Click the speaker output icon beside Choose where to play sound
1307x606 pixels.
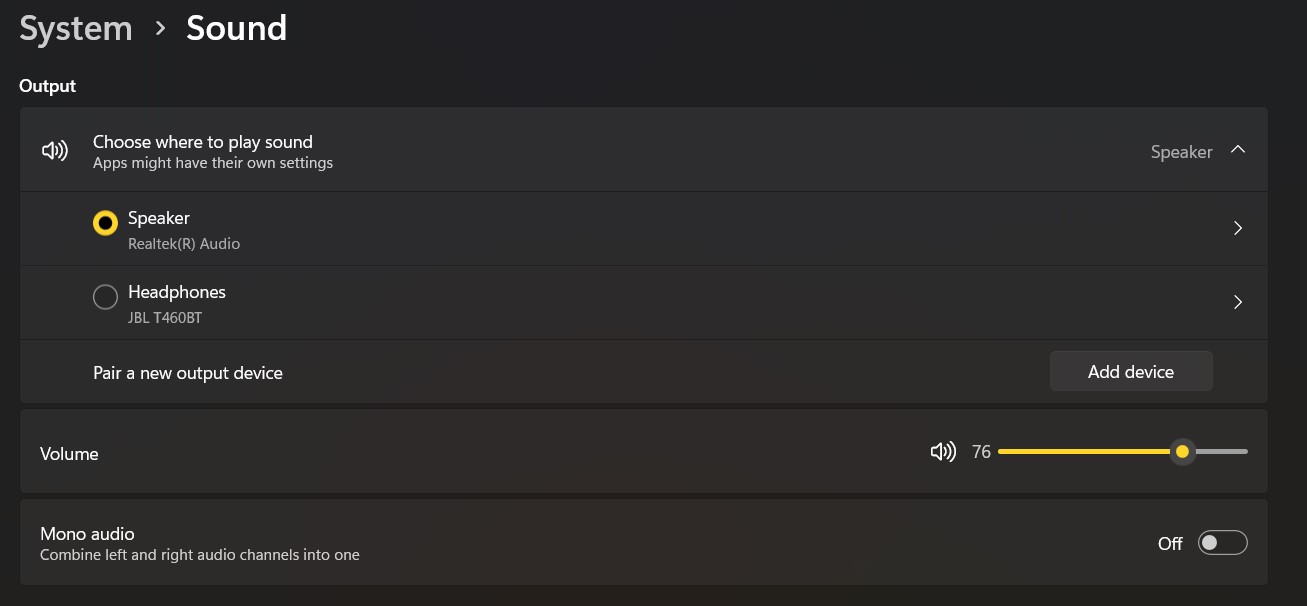pyautogui.click(x=54, y=150)
